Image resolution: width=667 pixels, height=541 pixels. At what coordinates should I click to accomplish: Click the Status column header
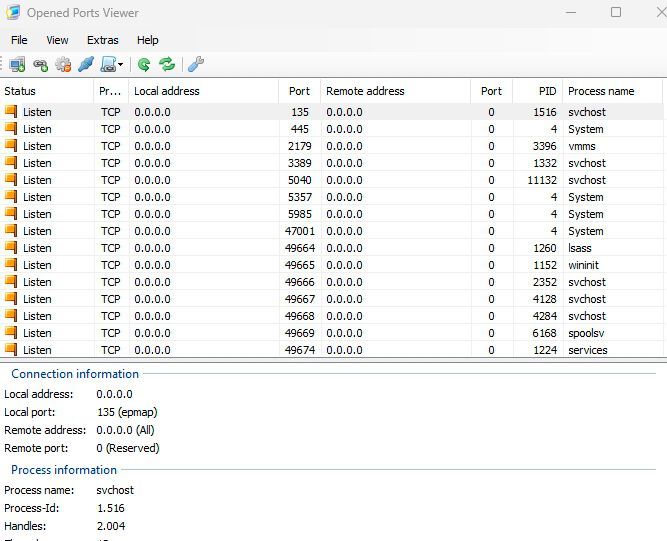[46, 91]
